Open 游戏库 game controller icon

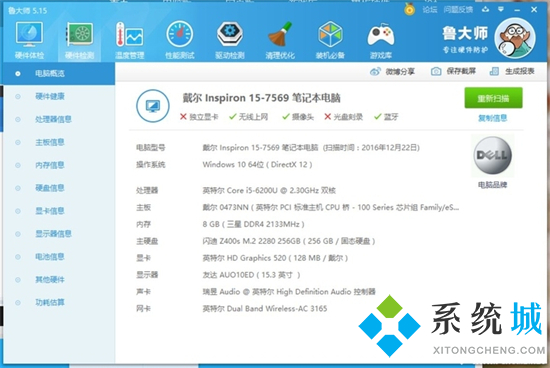tap(381, 40)
